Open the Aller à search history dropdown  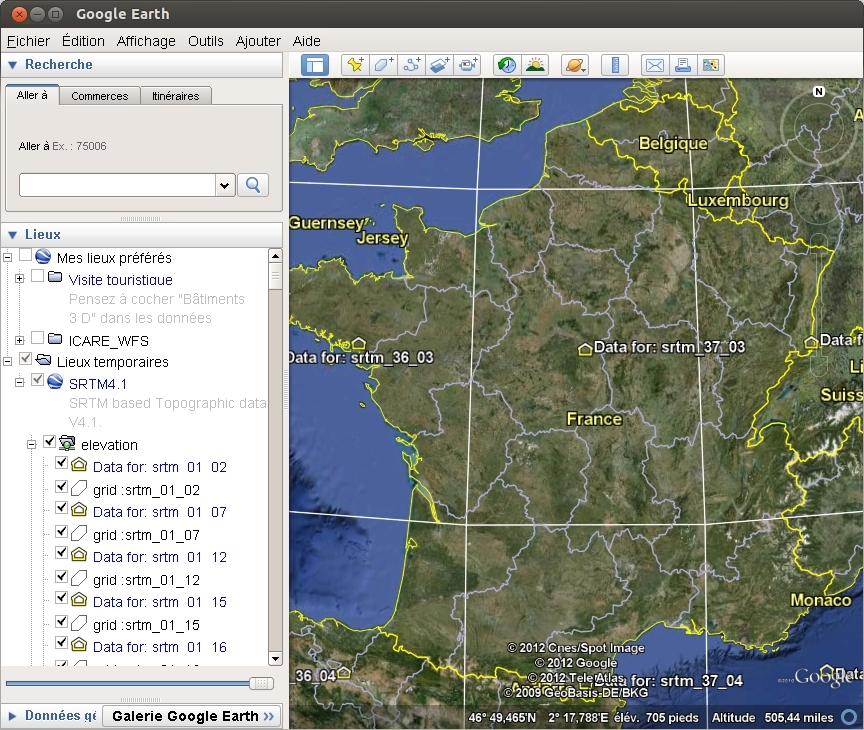click(225, 185)
